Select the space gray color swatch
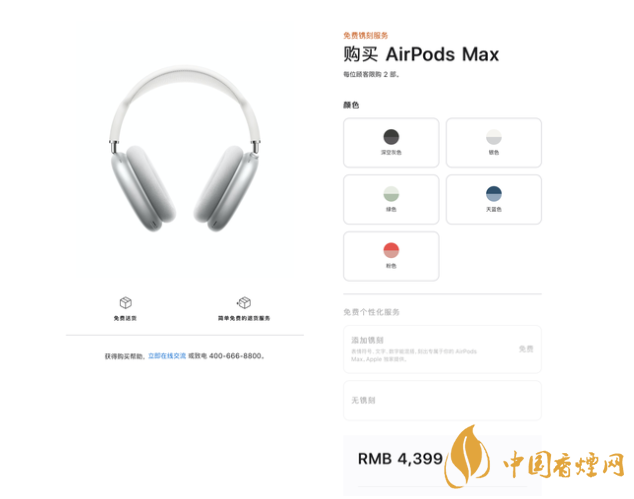 [x=391, y=137]
